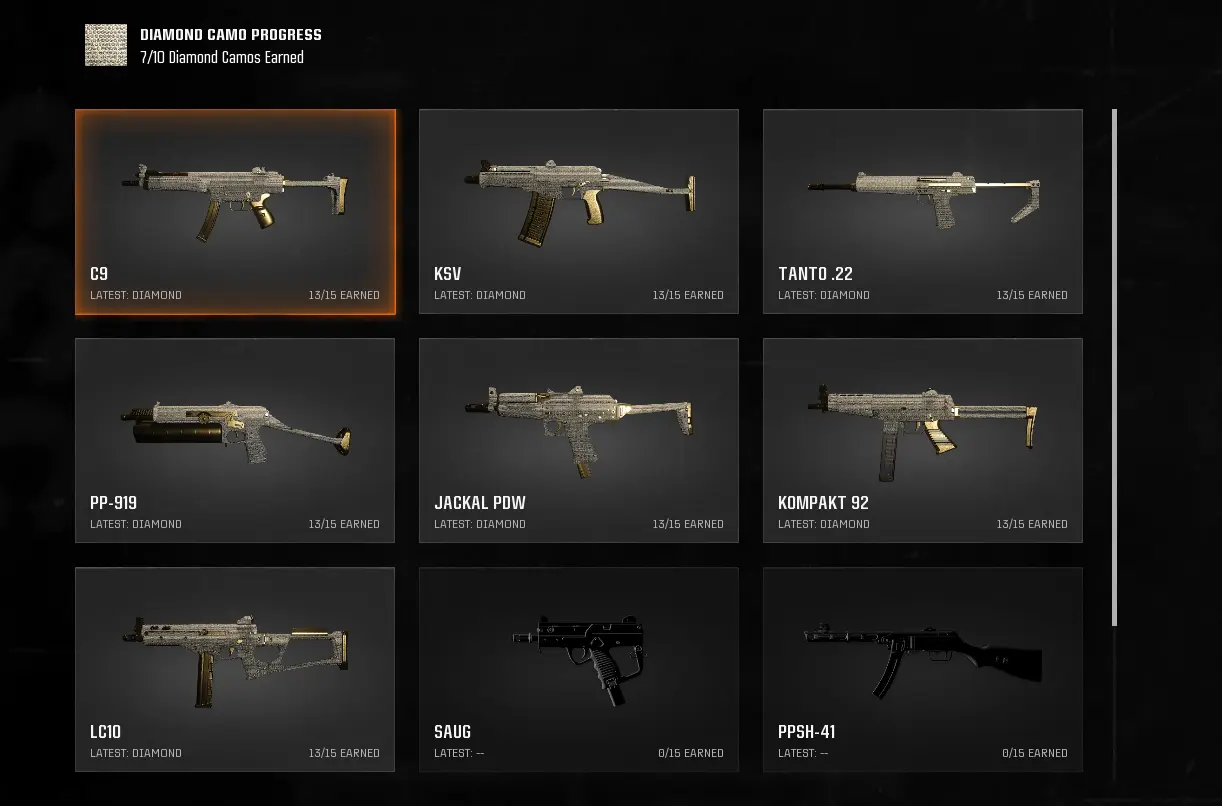Select the locked SAUG weapon tile
This screenshot has width=1222, height=806.
click(x=579, y=670)
